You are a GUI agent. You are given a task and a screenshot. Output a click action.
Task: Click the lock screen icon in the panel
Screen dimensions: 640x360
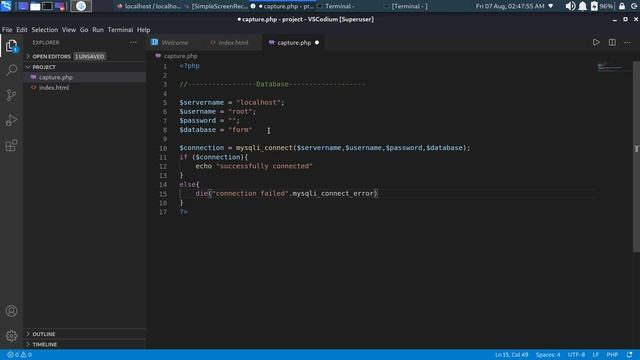(622, 6)
